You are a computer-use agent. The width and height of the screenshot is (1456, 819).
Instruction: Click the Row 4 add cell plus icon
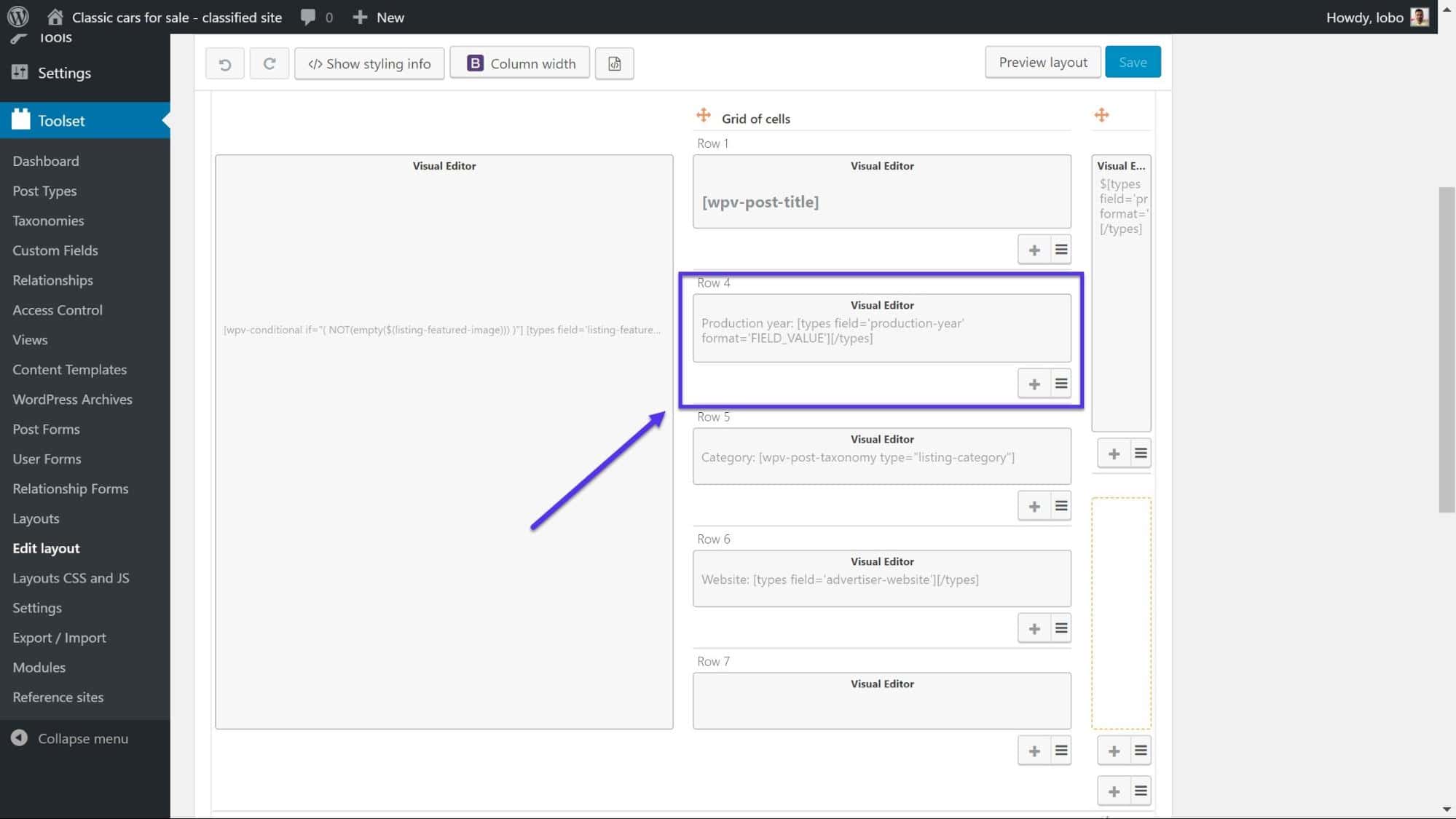tap(1034, 383)
